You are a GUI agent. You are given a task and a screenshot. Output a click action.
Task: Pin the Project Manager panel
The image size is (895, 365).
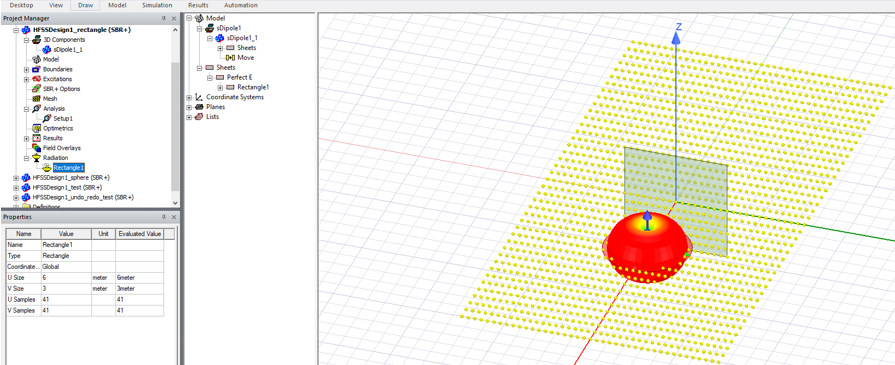click(x=163, y=18)
